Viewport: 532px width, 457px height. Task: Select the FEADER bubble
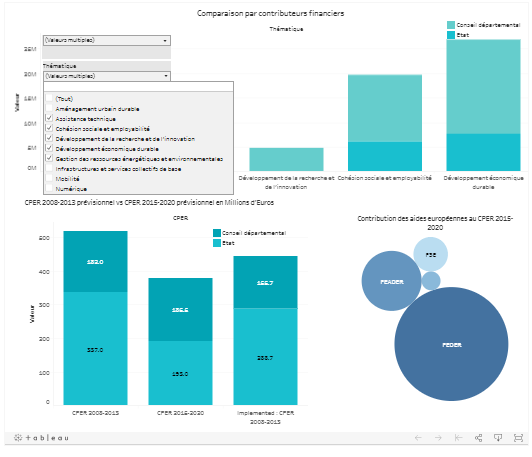tap(392, 281)
